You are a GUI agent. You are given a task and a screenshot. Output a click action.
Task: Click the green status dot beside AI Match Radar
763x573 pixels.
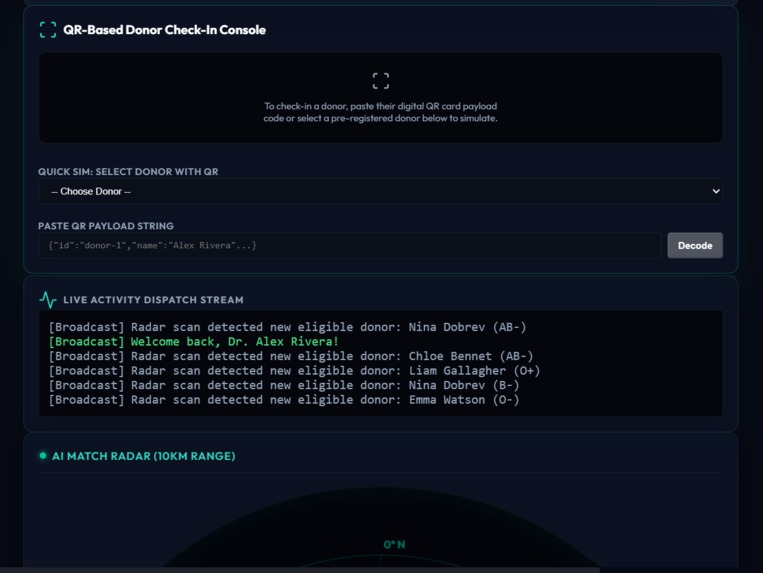pyautogui.click(x=43, y=456)
